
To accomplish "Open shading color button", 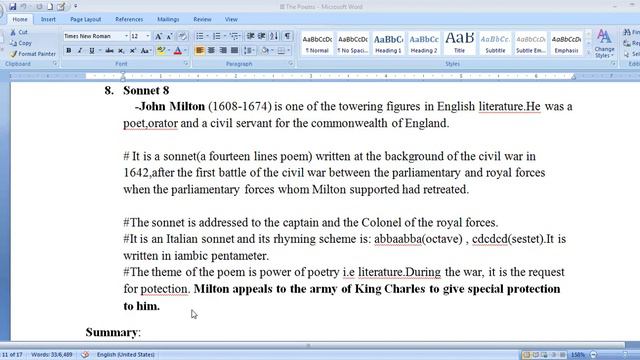I will 265,51.
